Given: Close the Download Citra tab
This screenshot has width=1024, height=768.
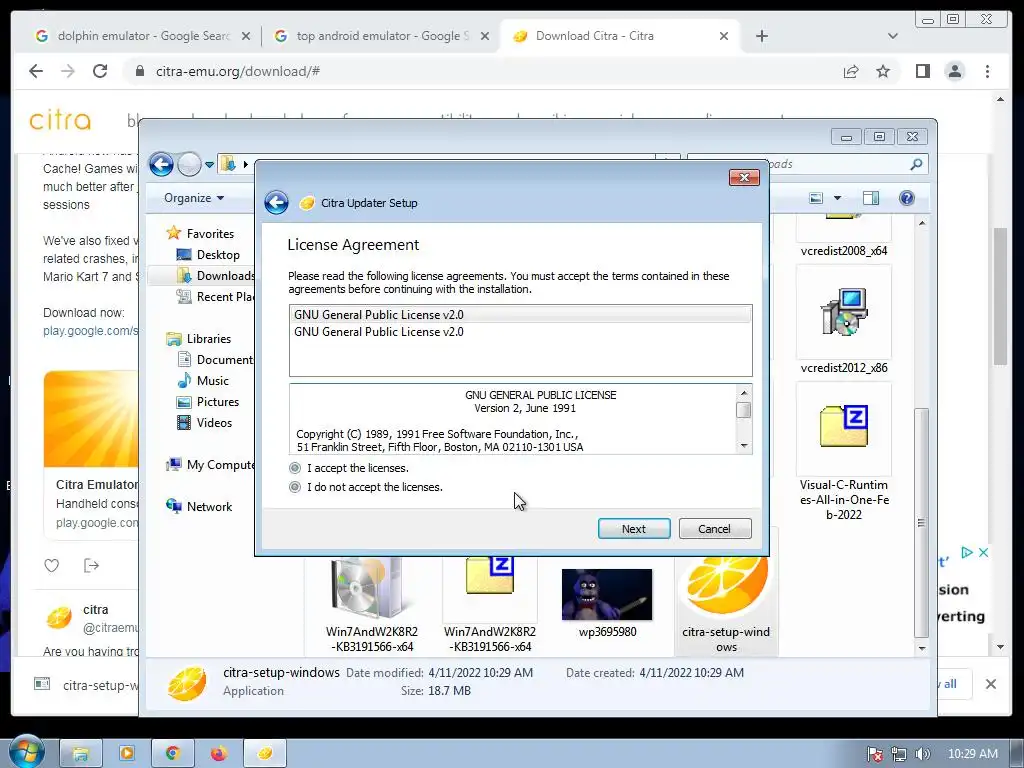Looking at the screenshot, I should [724, 36].
